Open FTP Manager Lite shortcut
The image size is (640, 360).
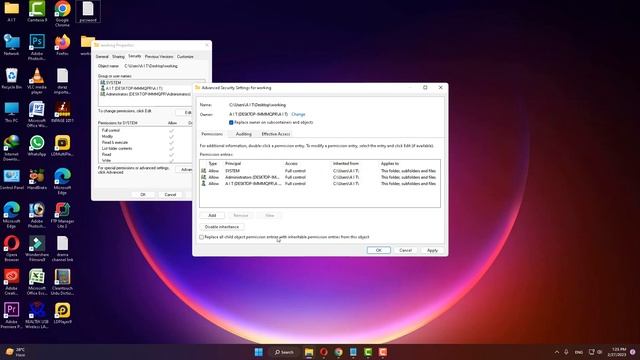tap(62, 215)
